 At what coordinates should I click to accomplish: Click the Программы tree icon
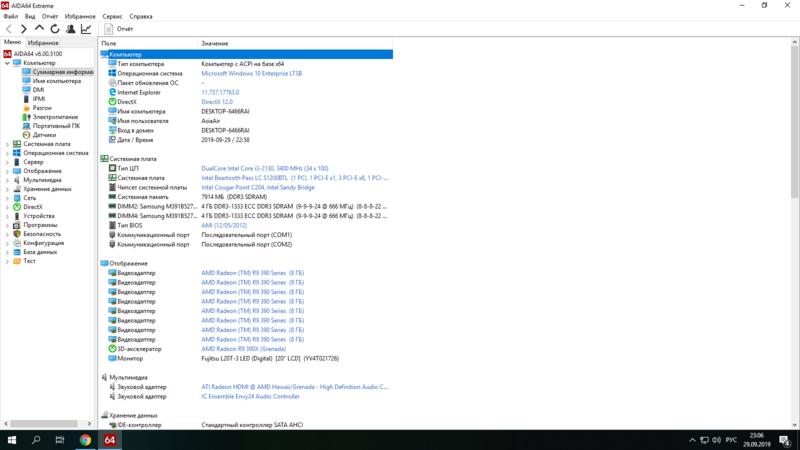click(x=17, y=225)
